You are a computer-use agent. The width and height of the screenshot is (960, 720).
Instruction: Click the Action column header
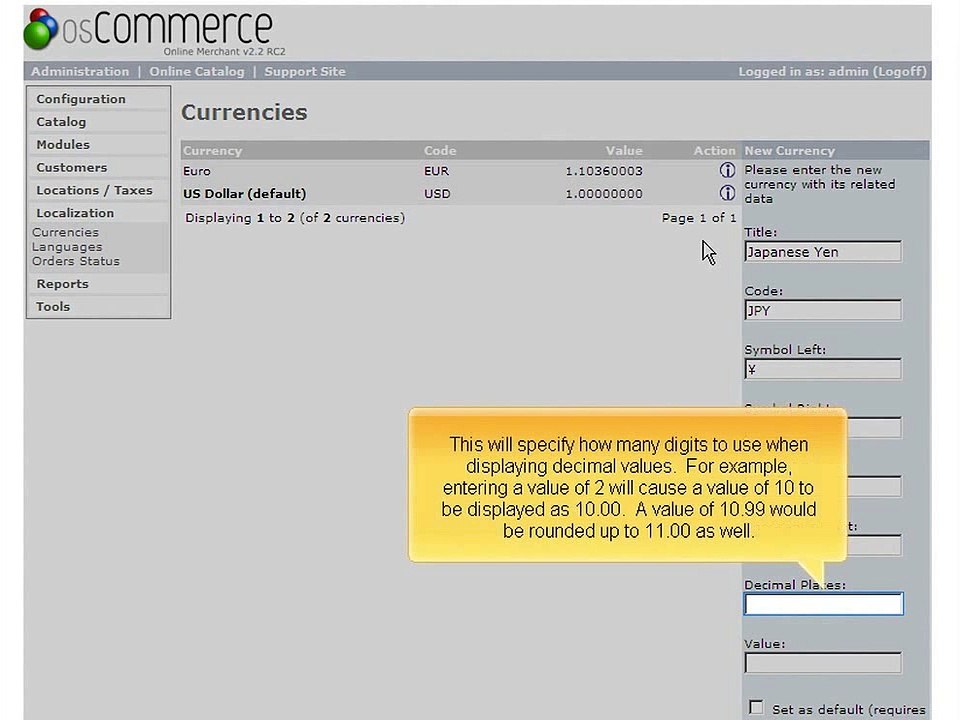714,150
